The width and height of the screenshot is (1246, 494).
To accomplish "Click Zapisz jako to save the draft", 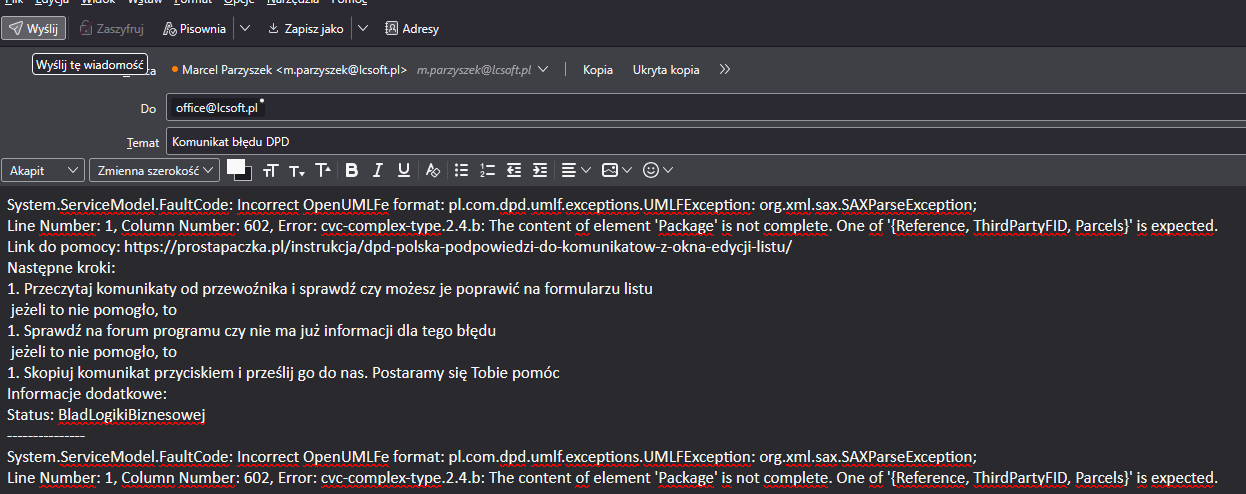I will pyautogui.click(x=305, y=29).
